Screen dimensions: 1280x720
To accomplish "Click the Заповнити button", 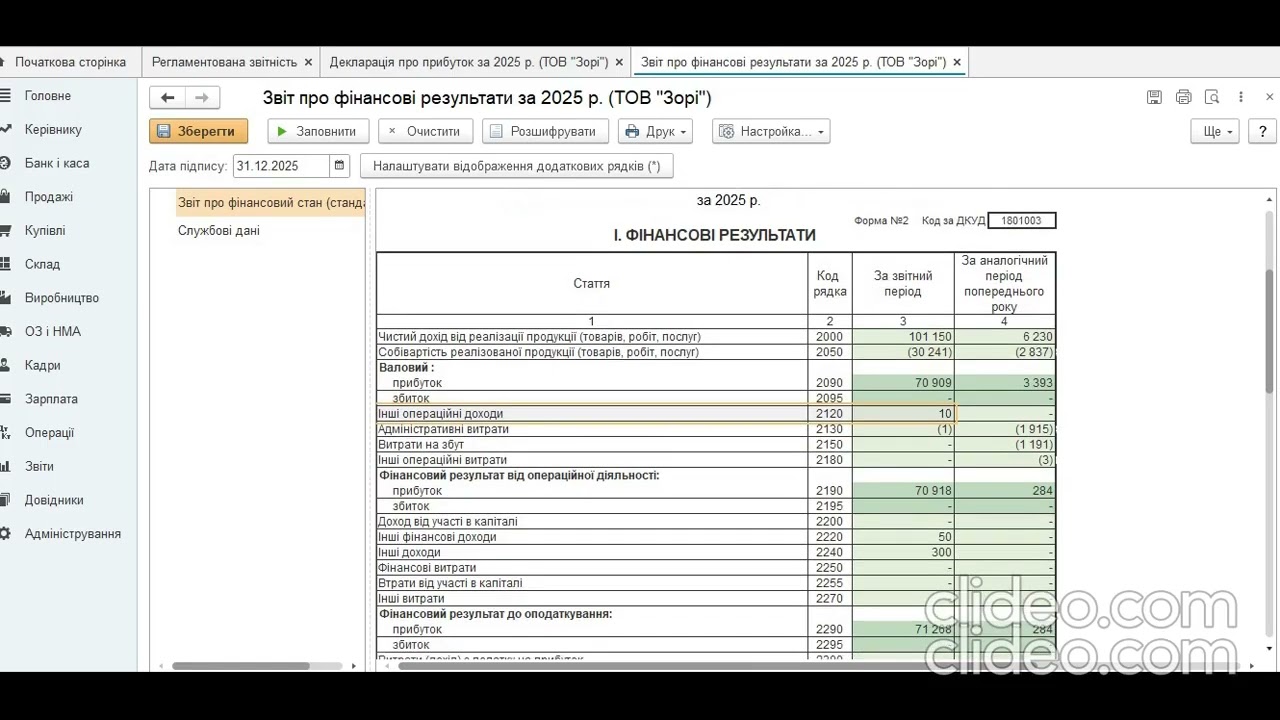I will (x=318, y=131).
